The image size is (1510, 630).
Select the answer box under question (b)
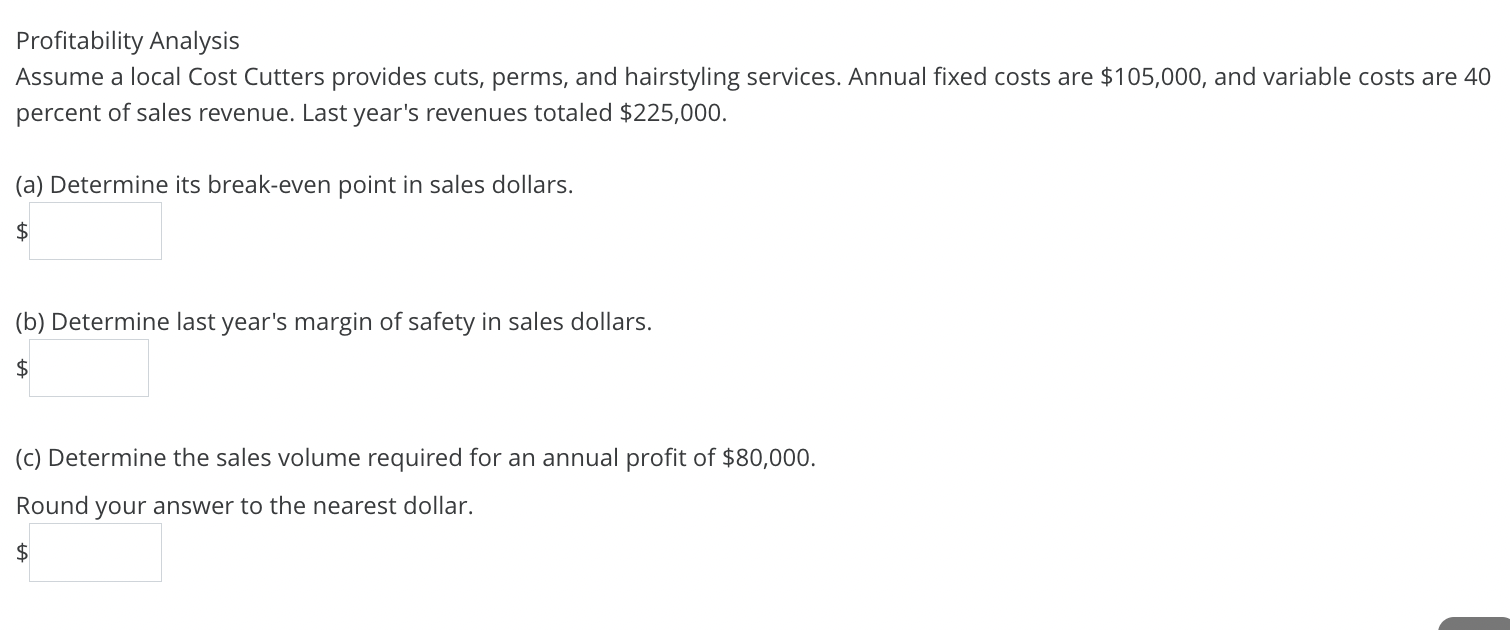(x=89, y=368)
